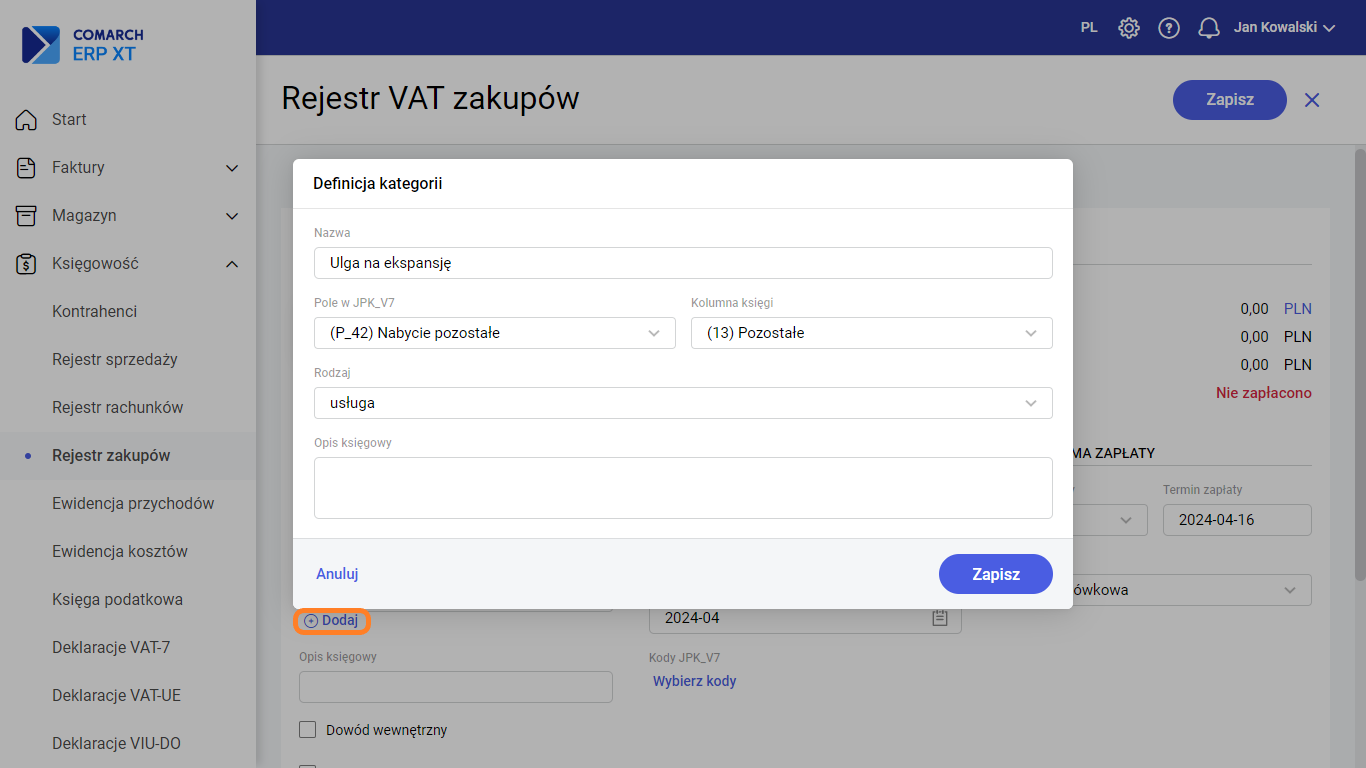This screenshot has height=768, width=1366.
Task: Open the Pole w JPK_V7 dropdown
Action: tap(494, 333)
